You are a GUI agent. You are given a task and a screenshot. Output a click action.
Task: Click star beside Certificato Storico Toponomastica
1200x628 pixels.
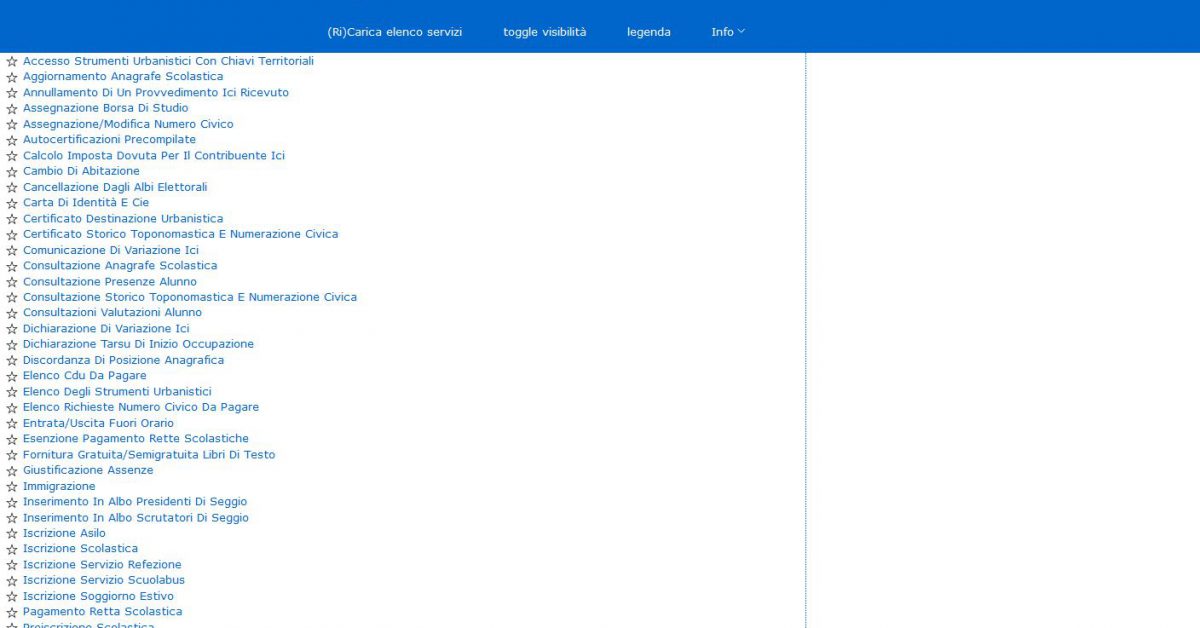[12, 234]
